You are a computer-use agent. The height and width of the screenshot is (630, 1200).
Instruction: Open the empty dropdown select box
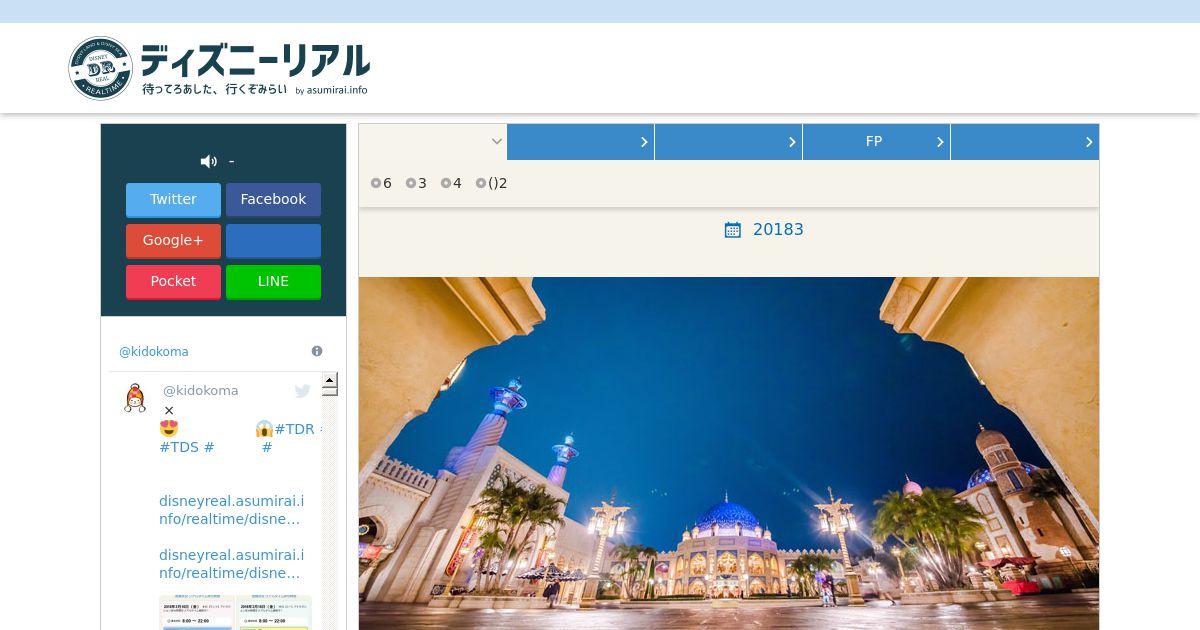tap(433, 142)
